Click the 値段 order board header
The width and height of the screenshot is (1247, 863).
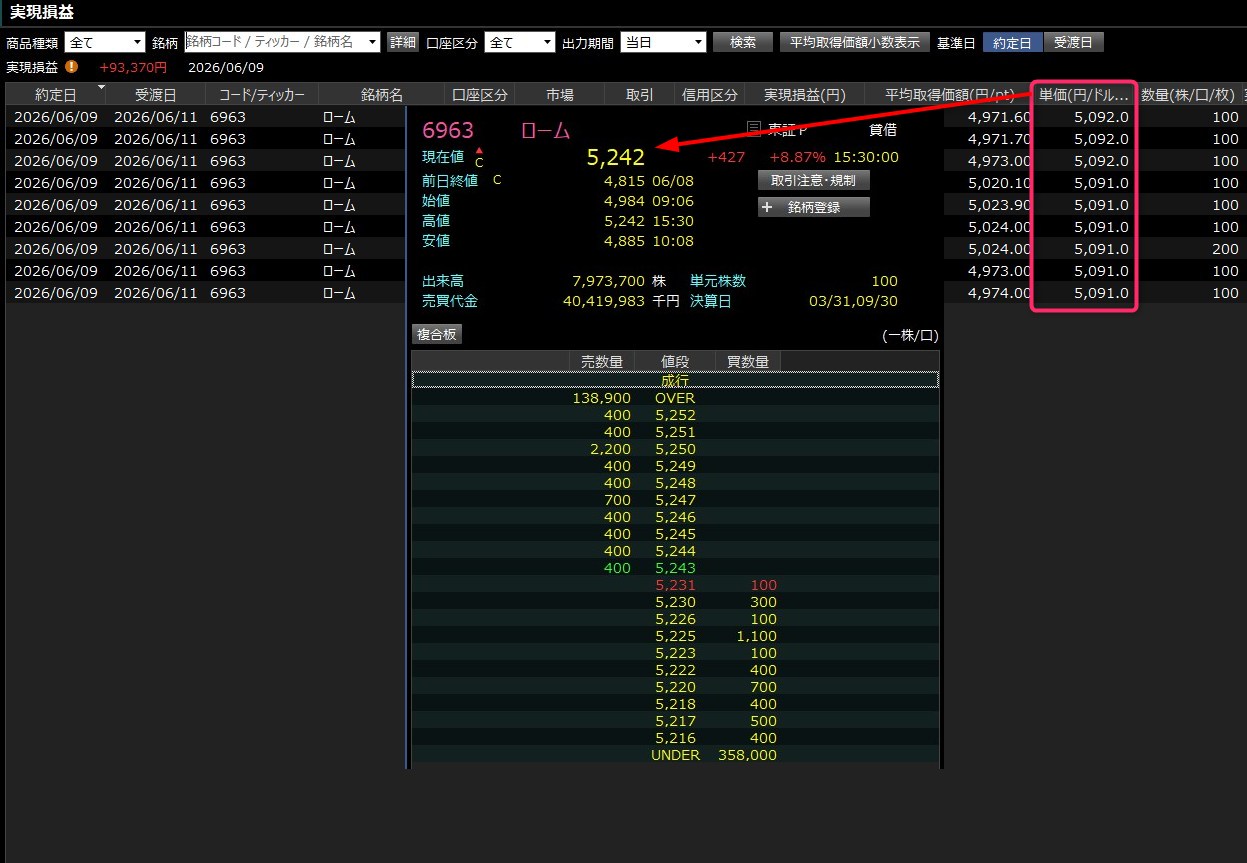(675, 362)
